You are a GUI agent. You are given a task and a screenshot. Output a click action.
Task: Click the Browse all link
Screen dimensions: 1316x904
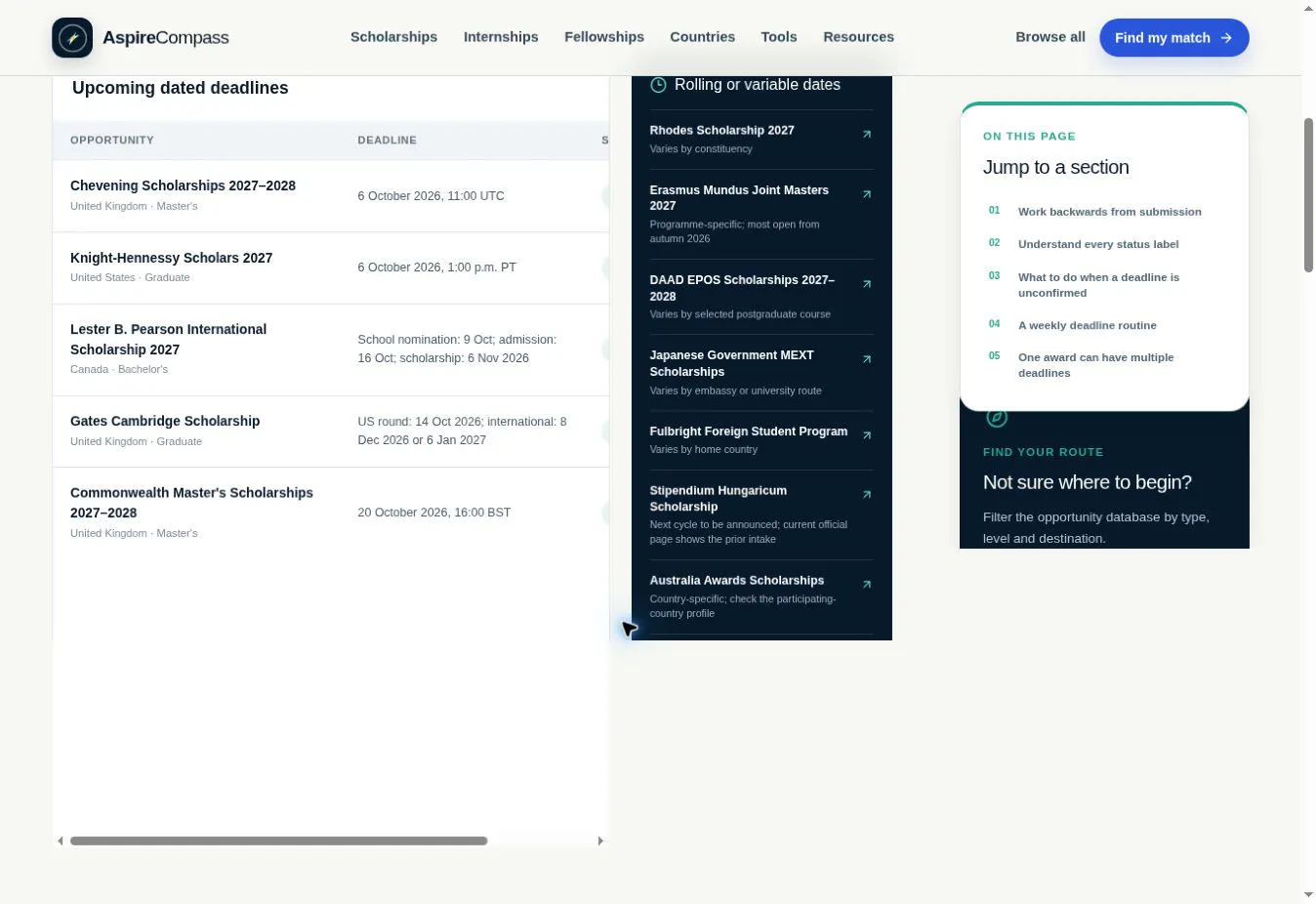(1050, 37)
